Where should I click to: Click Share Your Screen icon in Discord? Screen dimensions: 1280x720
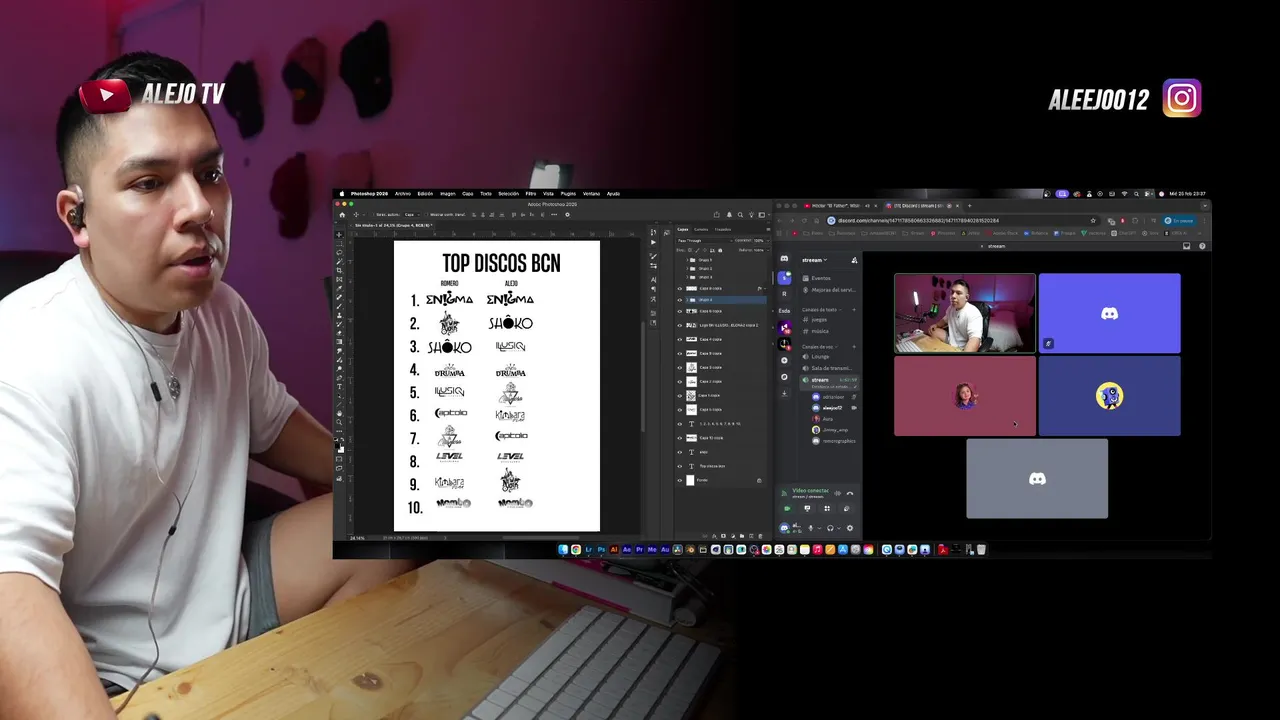[807, 508]
